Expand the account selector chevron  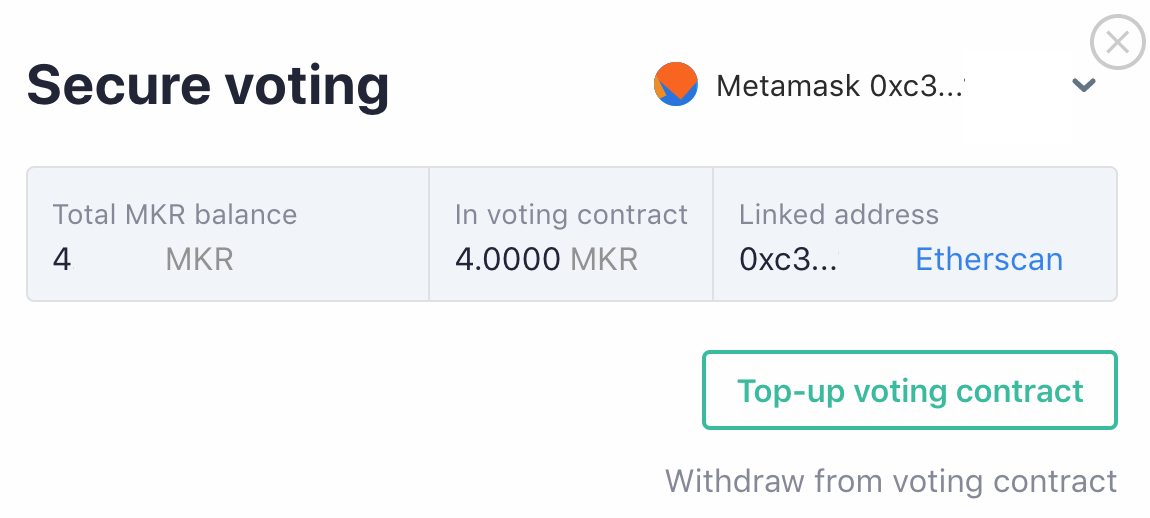1084,85
